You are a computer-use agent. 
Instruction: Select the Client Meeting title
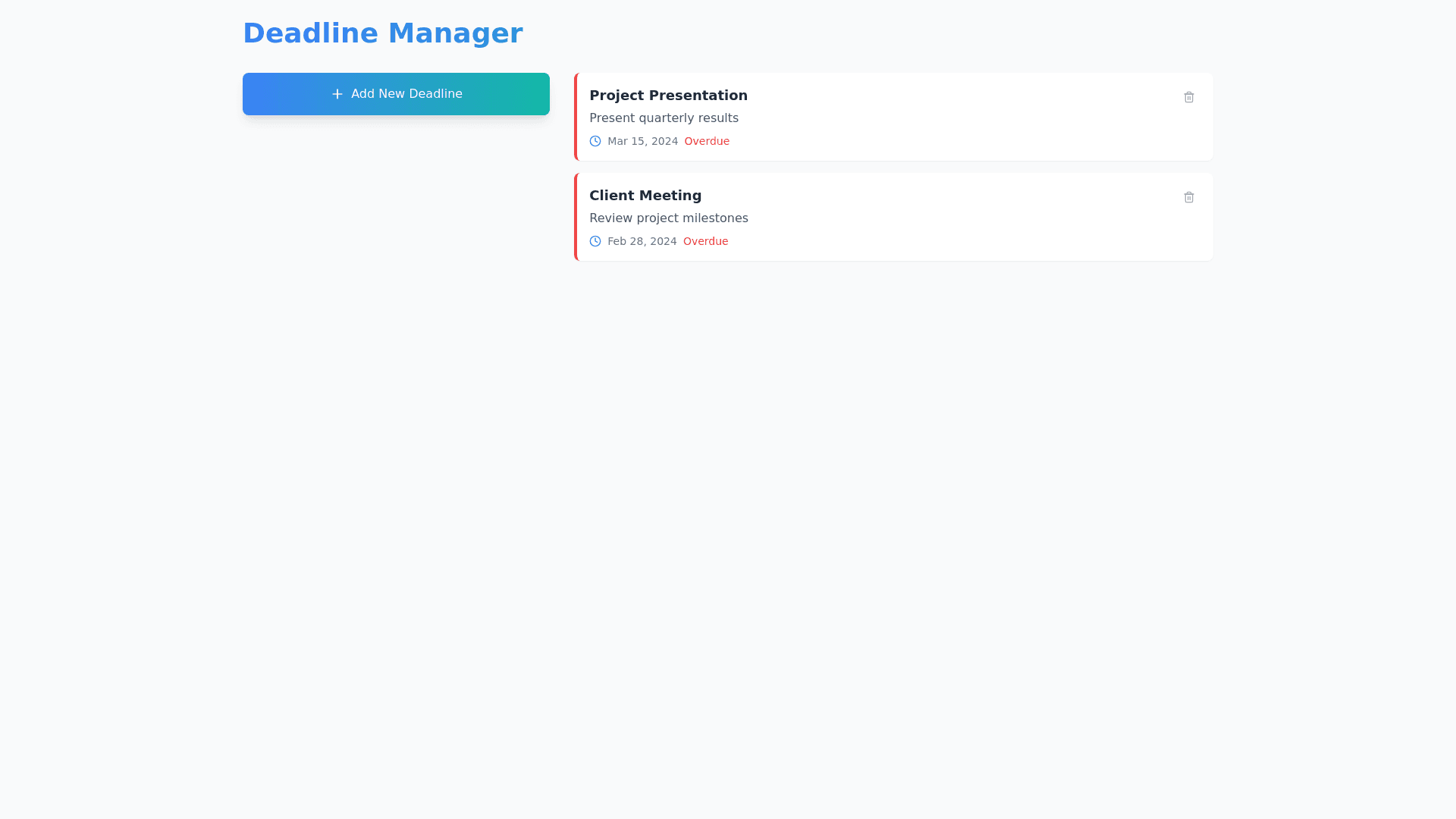[x=645, y=196]
